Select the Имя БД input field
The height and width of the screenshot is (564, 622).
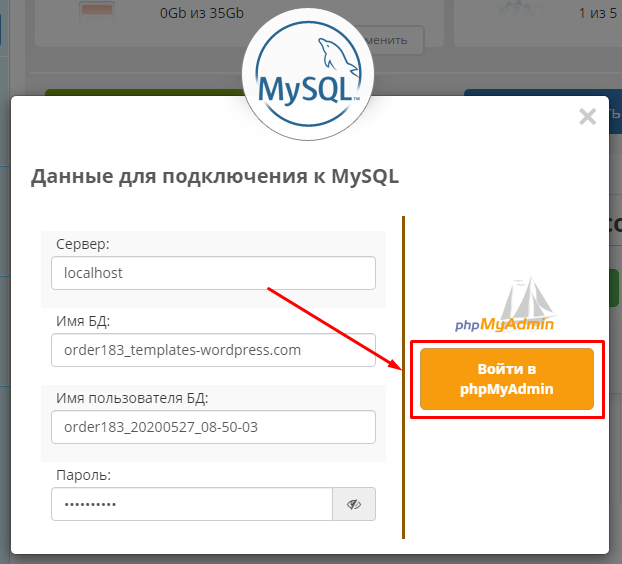pos(213,350)
